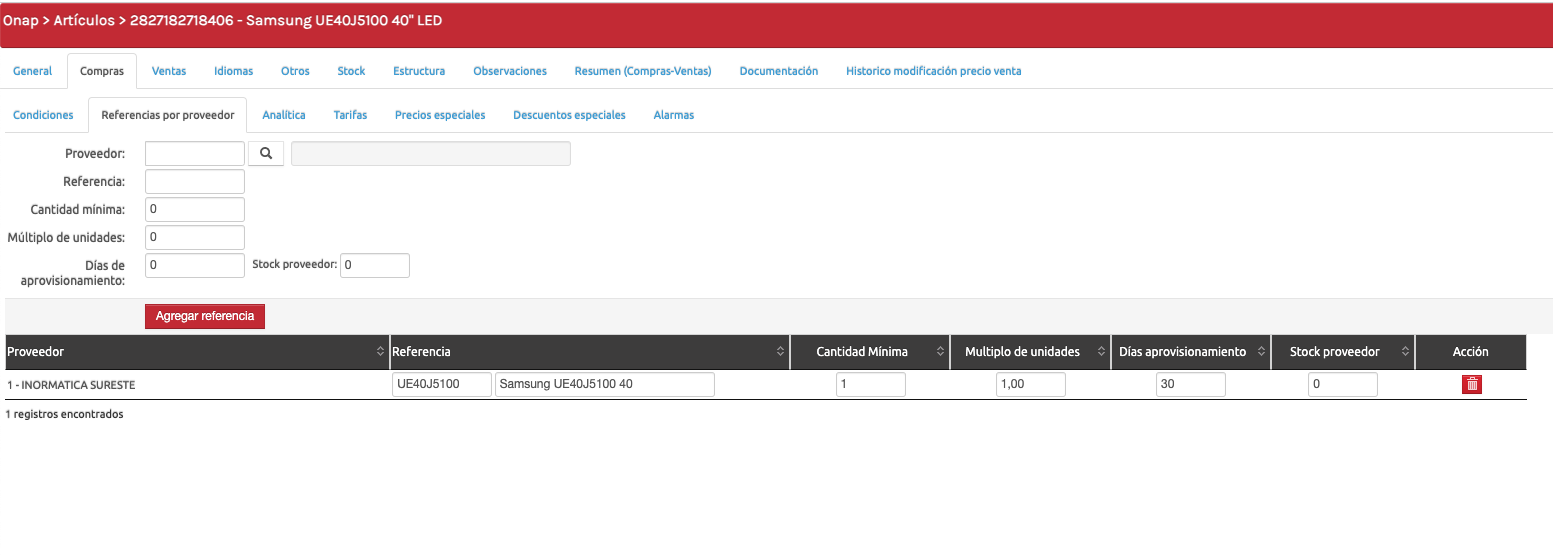This screenshot has height=555, width=1553.
Task: Click the supplier search magnifier icon
Action: (266, 153)
